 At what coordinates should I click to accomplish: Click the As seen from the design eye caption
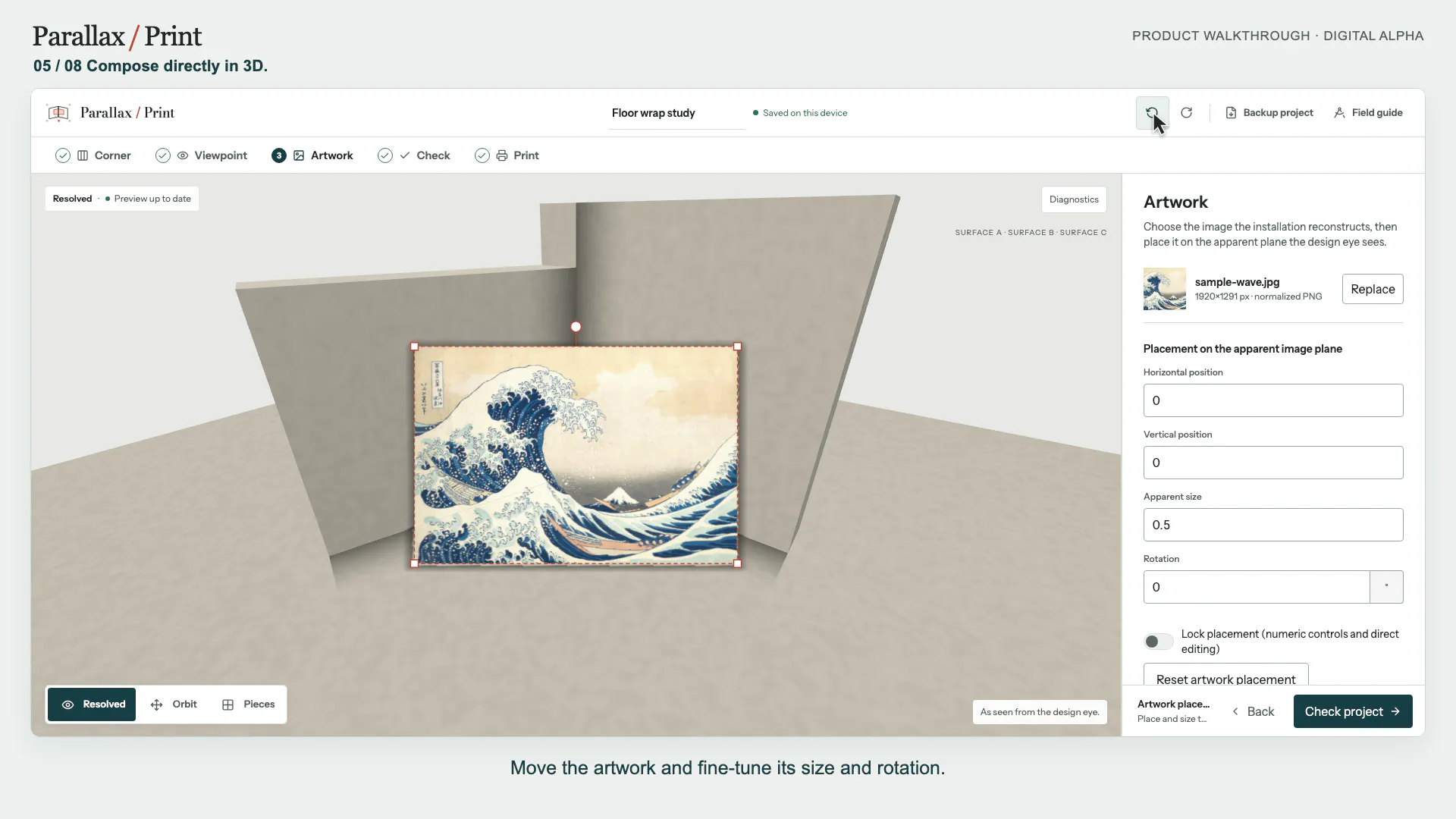[x=1040, y=712]
